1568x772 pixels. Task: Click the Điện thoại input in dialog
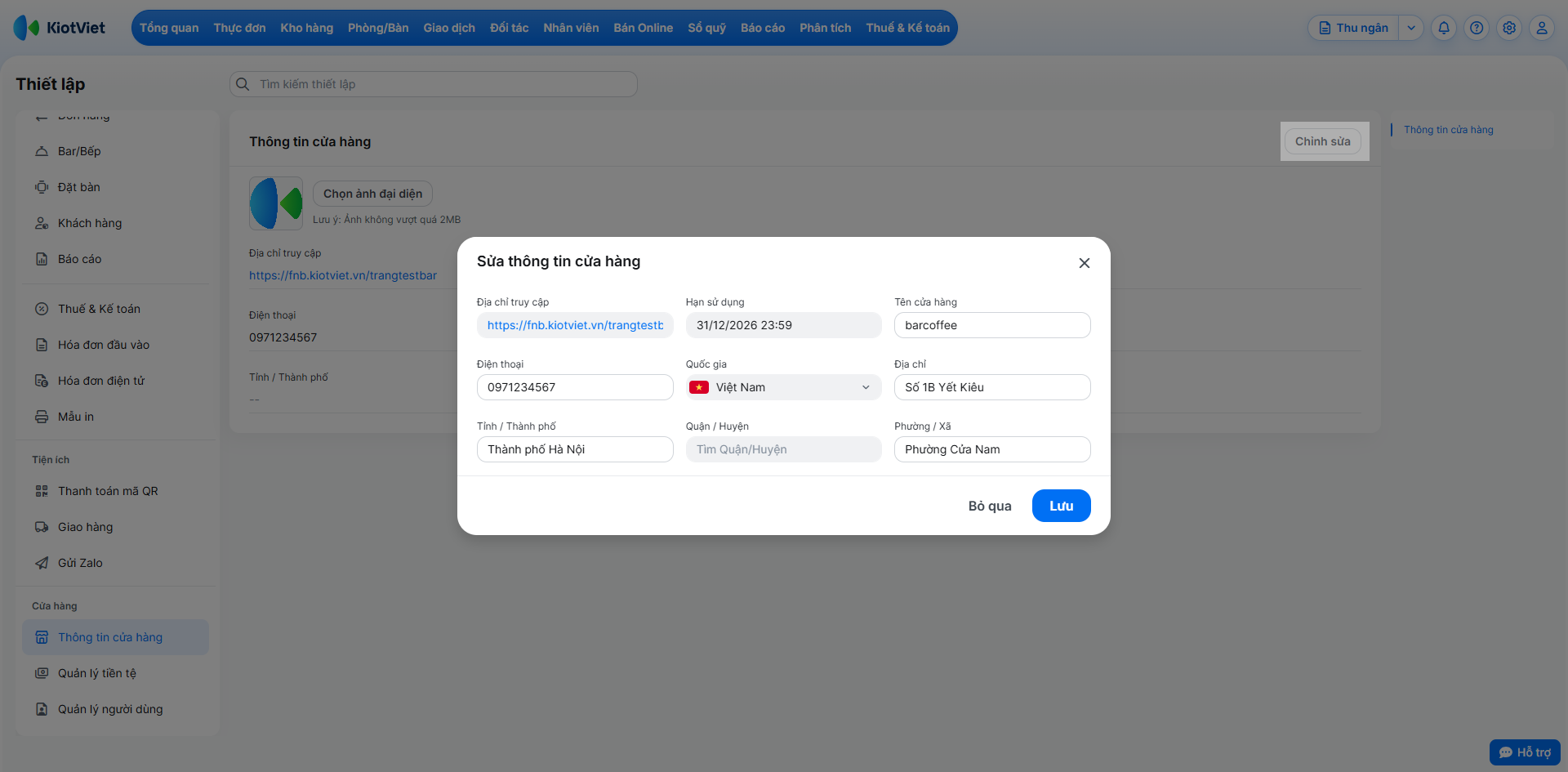pos(575,387)
